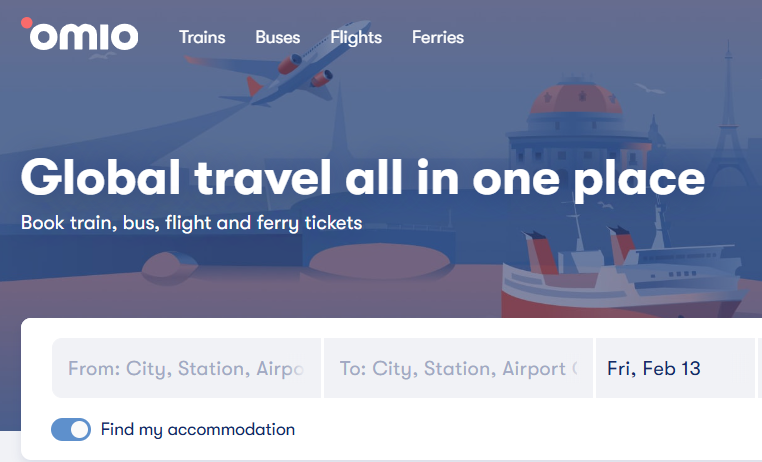Focus the To destination field

(459, 368)
